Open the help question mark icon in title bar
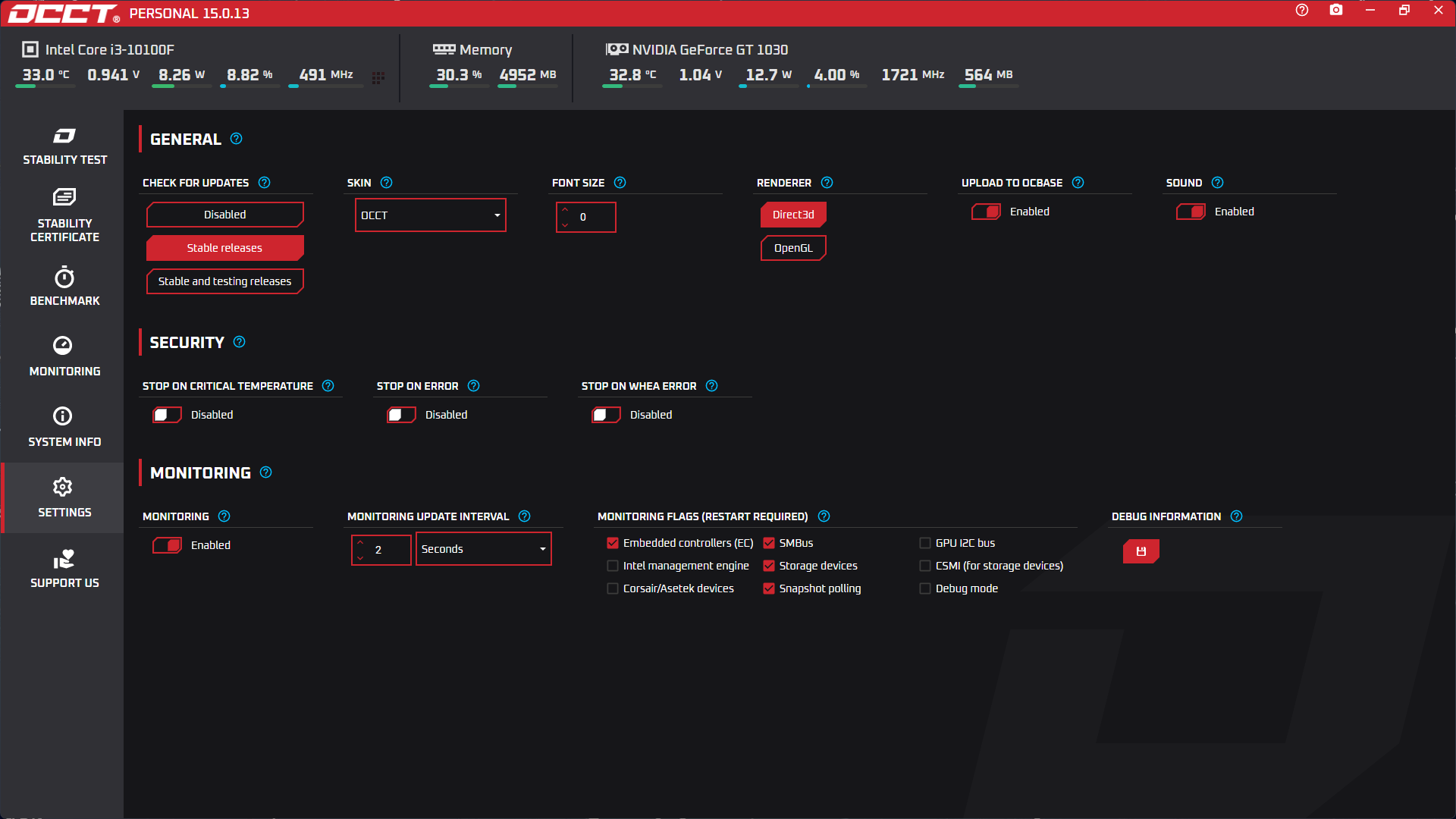This screenshot has height=819, width=1456. (x=1302, y=10)
